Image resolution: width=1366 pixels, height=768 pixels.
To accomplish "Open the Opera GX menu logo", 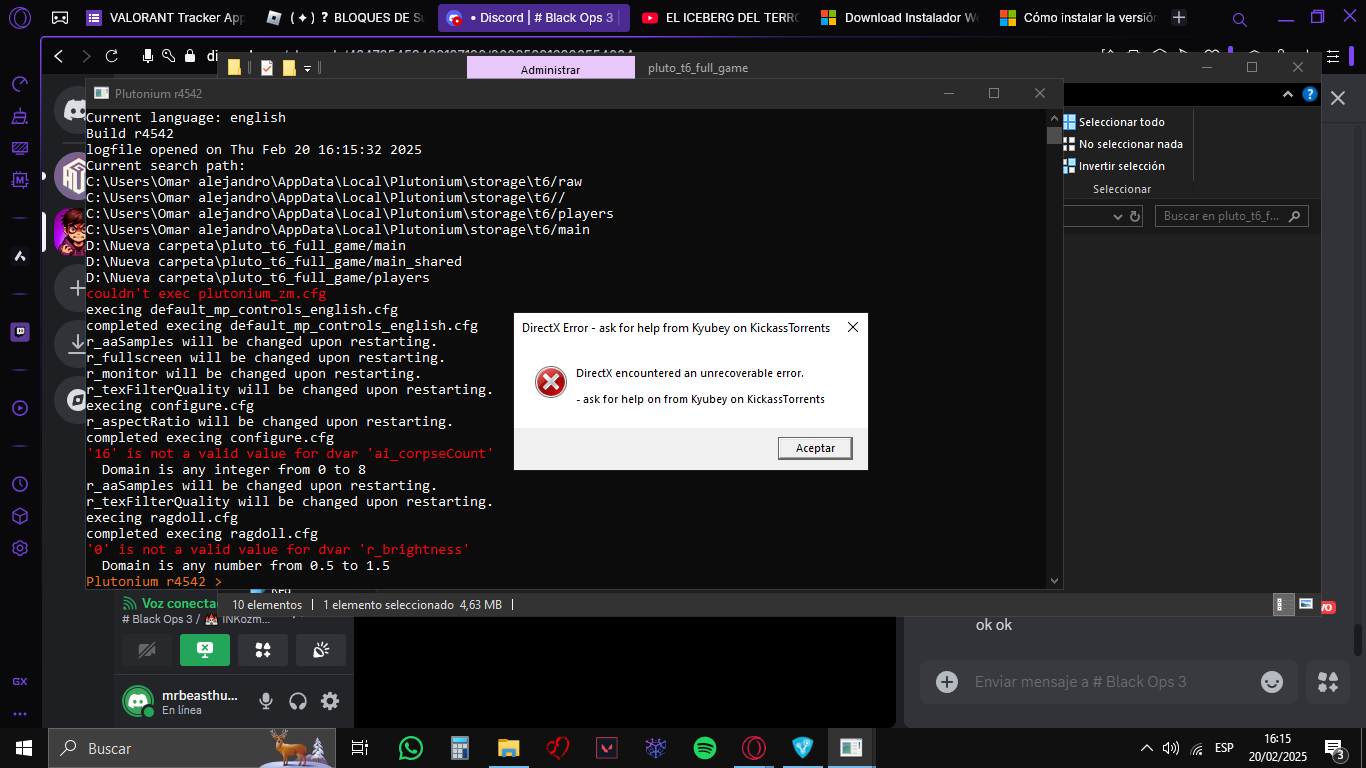I will tap(20, 17).
